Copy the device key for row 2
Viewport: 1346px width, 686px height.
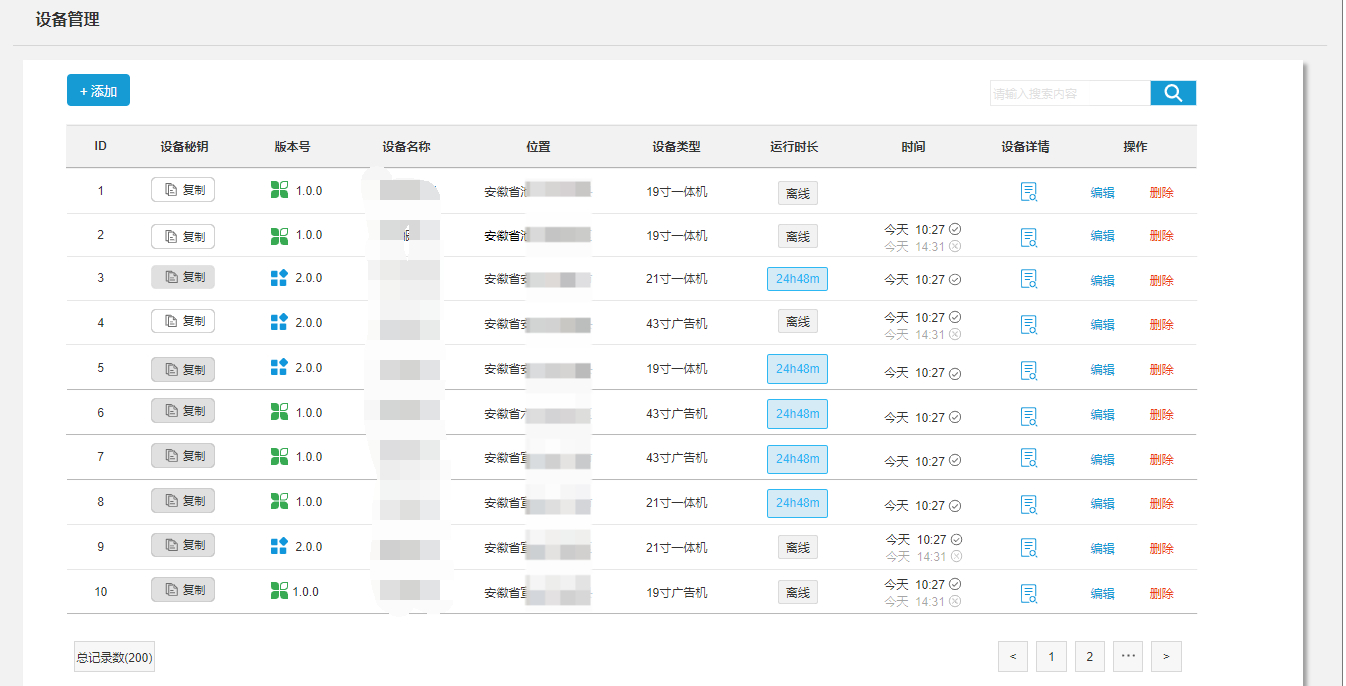pyautogui.click(x=183, y=236)
